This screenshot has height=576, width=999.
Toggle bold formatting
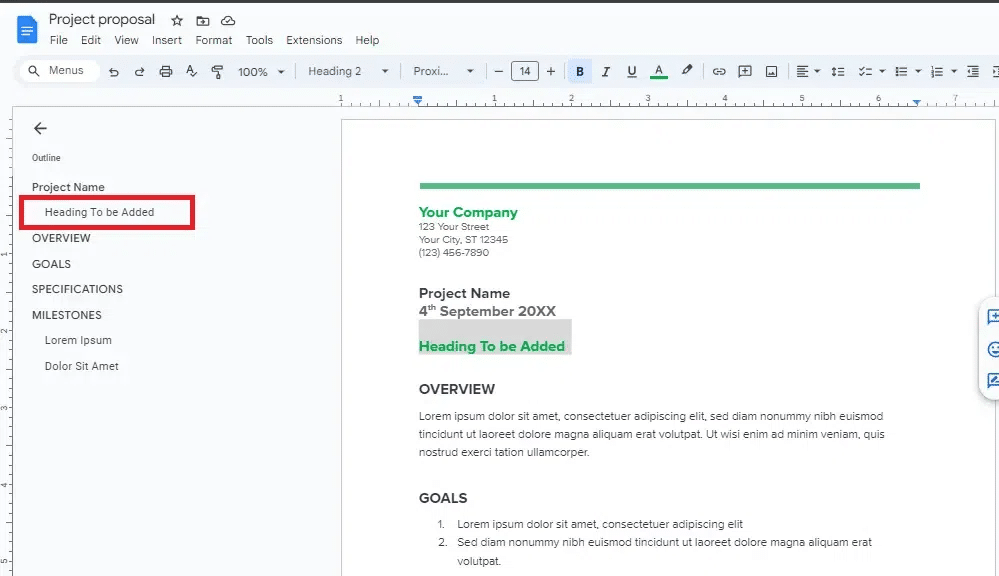click(580, 71)
